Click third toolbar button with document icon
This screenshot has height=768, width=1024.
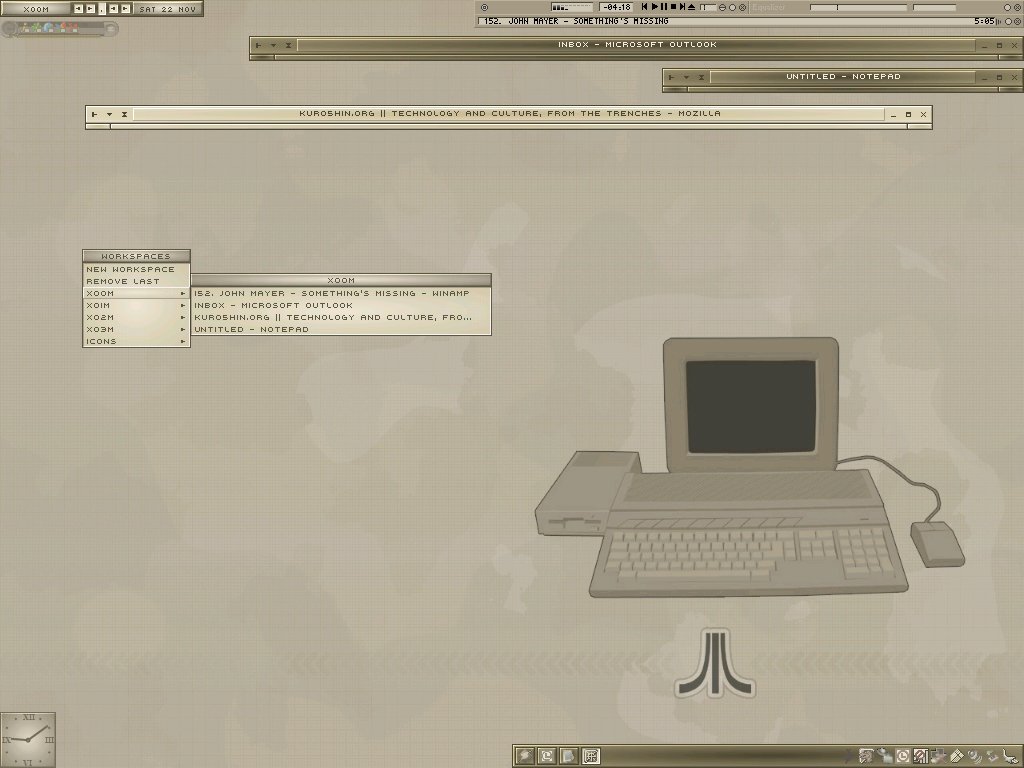point(569,756)
